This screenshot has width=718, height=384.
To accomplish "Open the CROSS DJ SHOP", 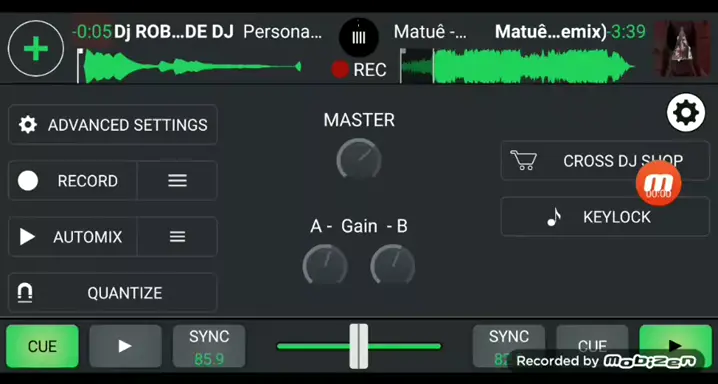I will coord(605,161).
